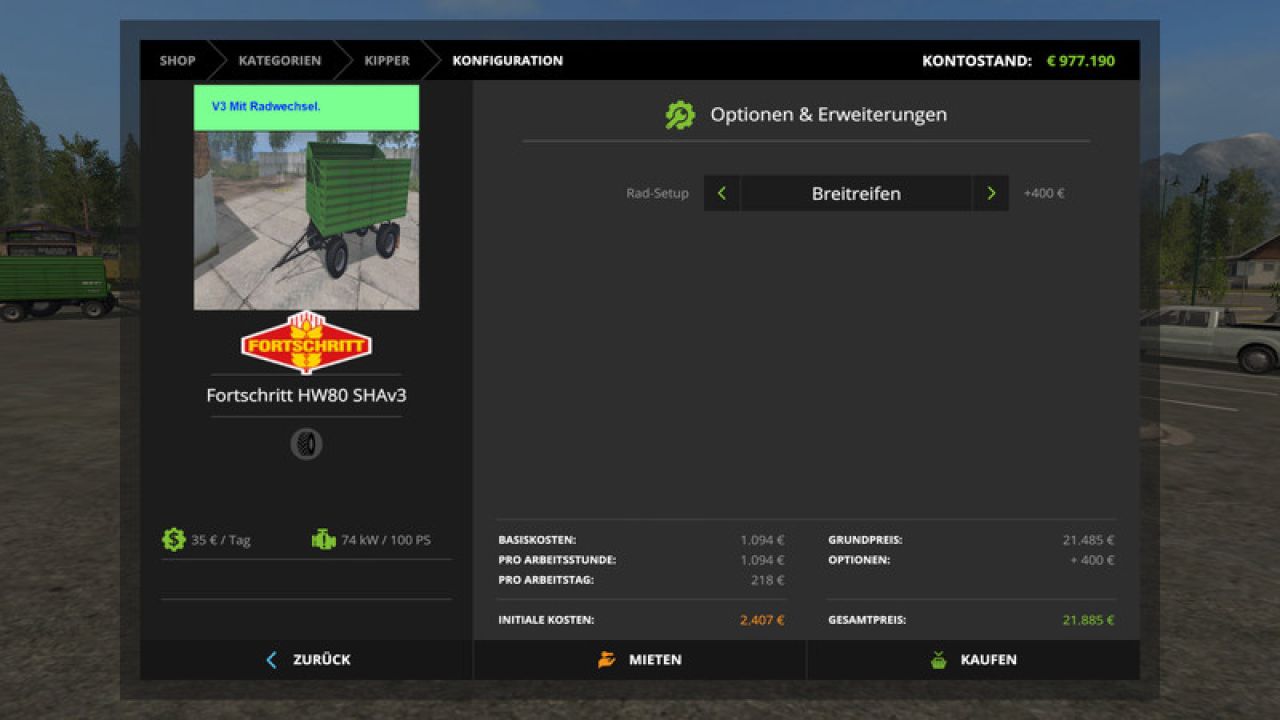1280x720 pixels.
Task: Go to the Shop breadcrumb
Action: (177, 61)
